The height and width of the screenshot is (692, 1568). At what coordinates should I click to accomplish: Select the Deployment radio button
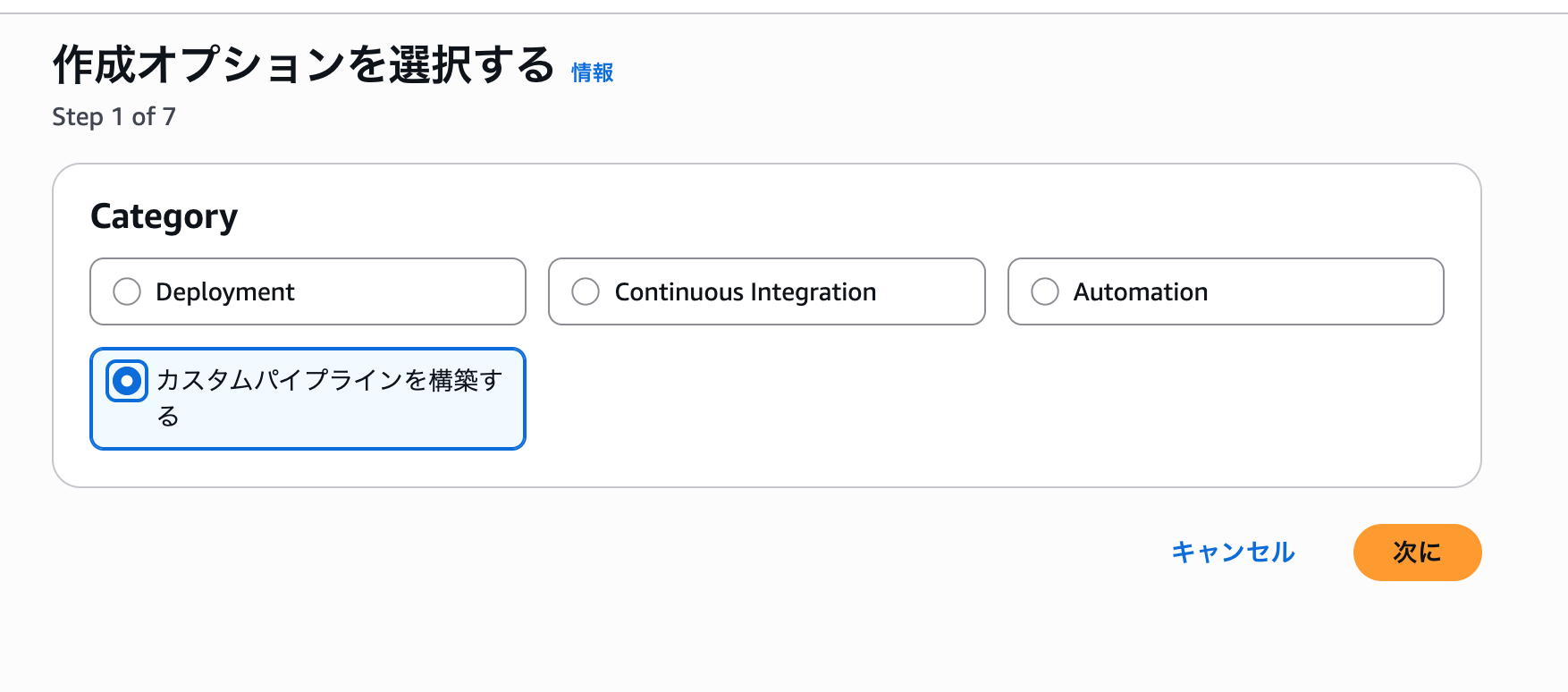click(127, 291)
